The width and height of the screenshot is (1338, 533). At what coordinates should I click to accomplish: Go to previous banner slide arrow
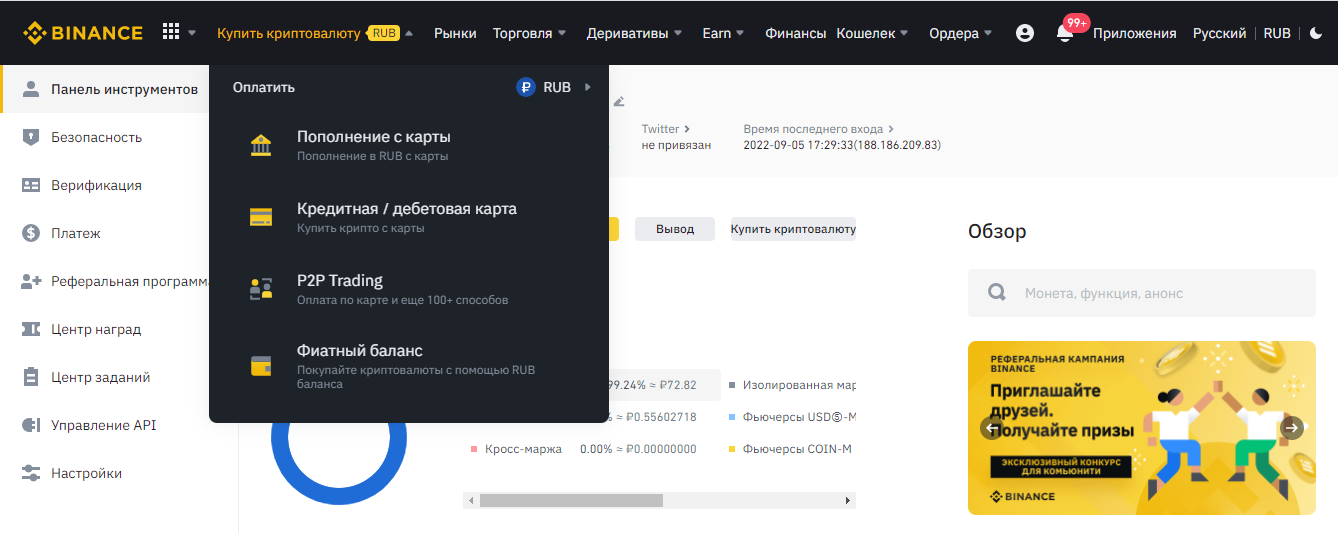(992, 428)
